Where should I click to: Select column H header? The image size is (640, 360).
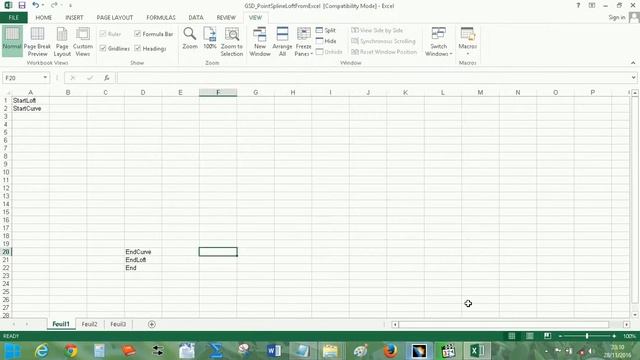pyautogui.click(x=293, y=93)
